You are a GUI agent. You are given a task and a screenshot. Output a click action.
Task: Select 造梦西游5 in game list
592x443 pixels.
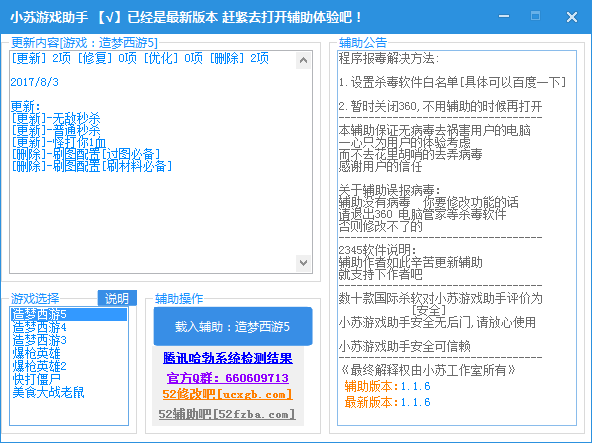tap(68, 314)
